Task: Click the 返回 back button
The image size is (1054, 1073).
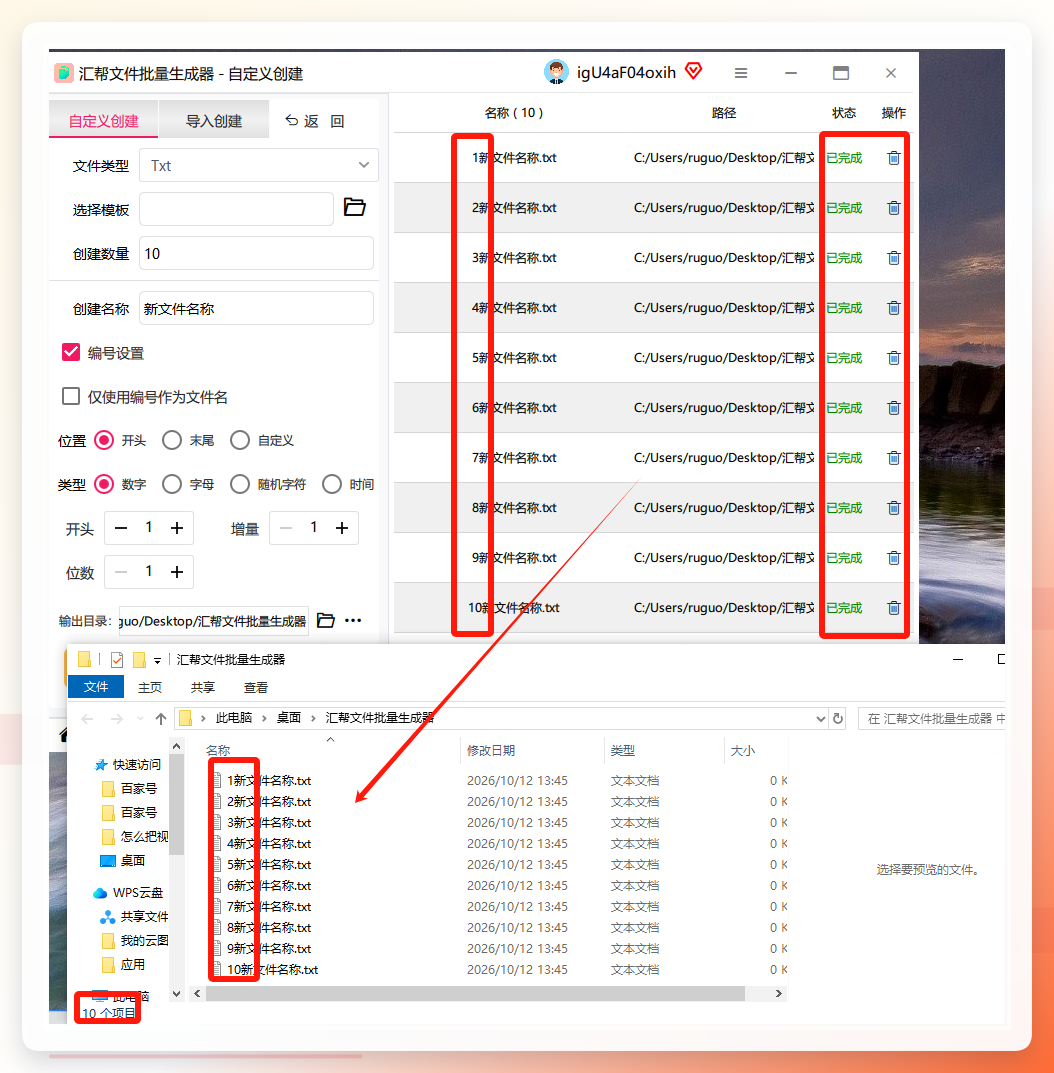Action: (314, 121)
